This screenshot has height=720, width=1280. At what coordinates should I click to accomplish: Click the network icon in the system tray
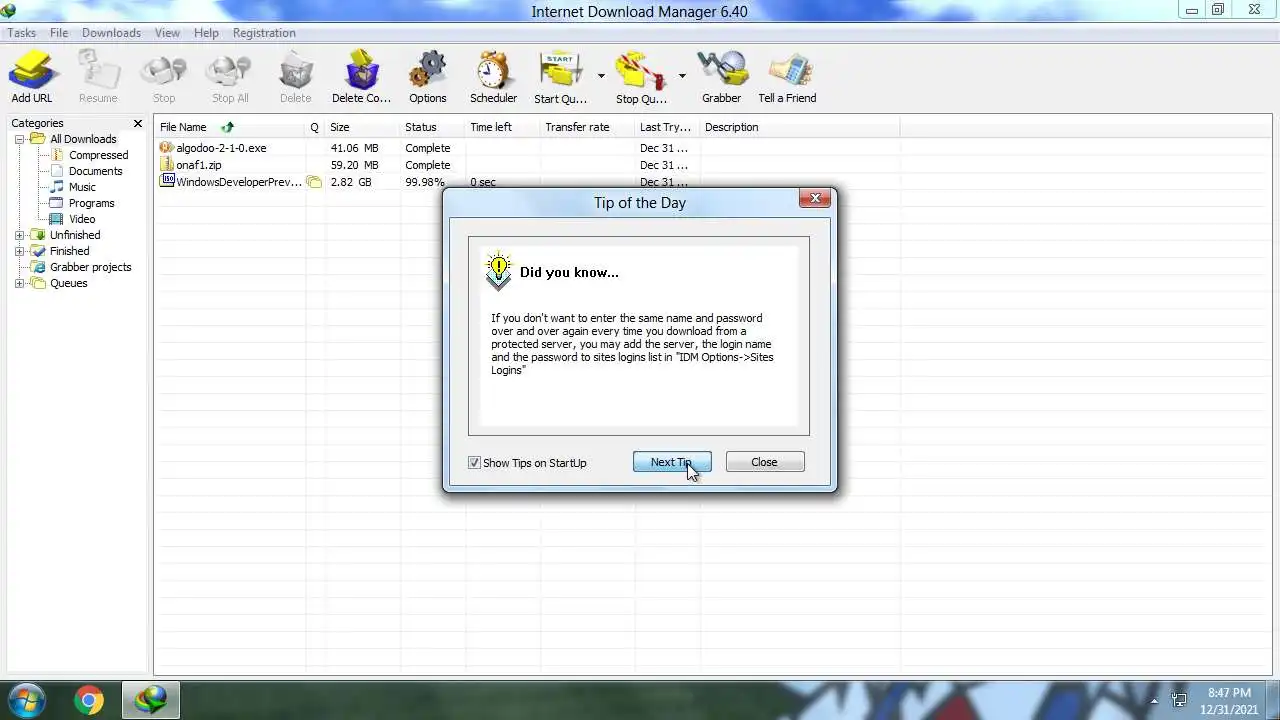click(1179, 701)
